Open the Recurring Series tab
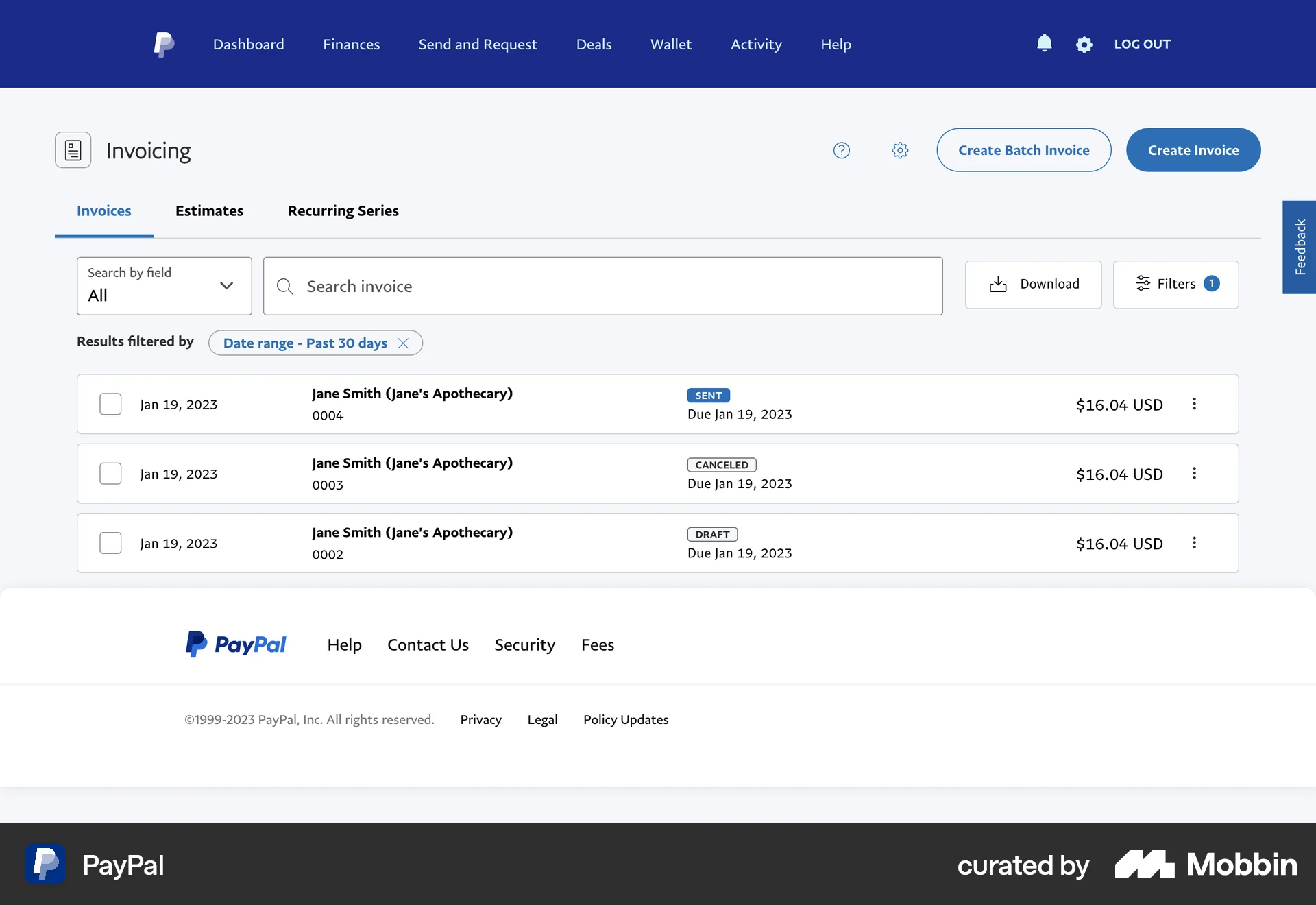1316x905 pixels. click(343, 211)
